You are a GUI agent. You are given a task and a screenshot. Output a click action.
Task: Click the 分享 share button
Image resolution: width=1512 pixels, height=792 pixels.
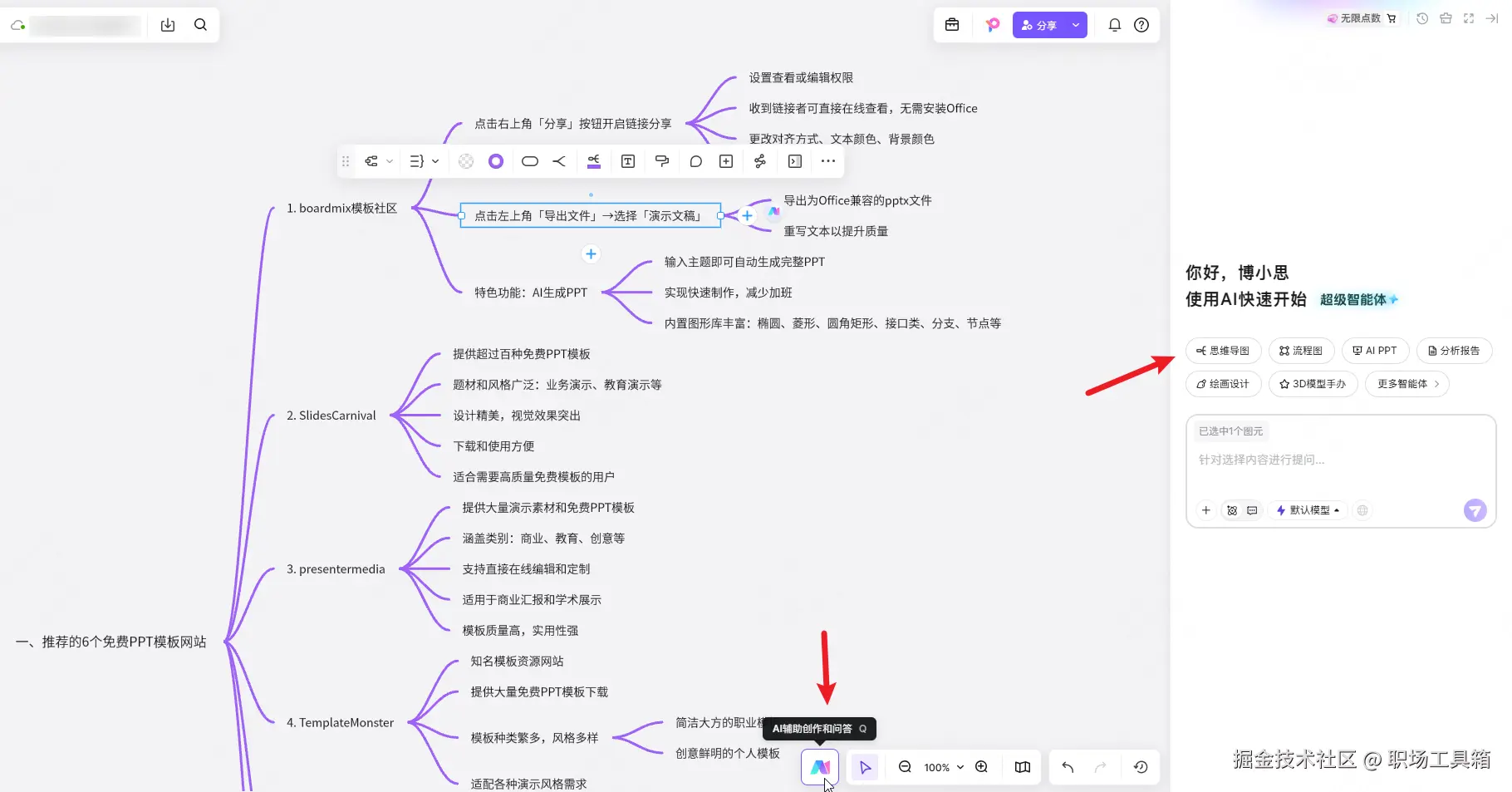1039,25
